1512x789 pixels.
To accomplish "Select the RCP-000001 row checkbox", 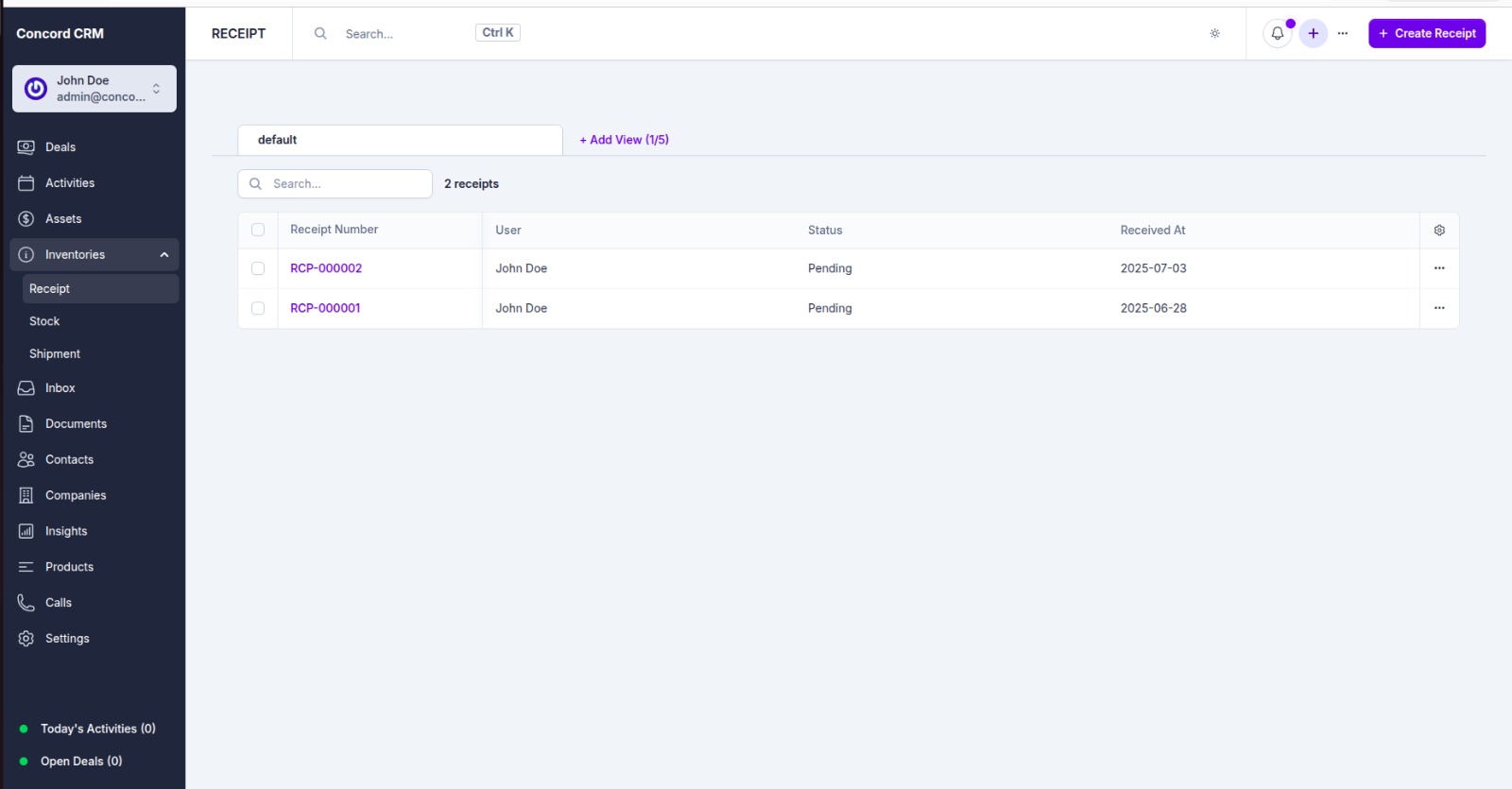I will coord(258,308).
